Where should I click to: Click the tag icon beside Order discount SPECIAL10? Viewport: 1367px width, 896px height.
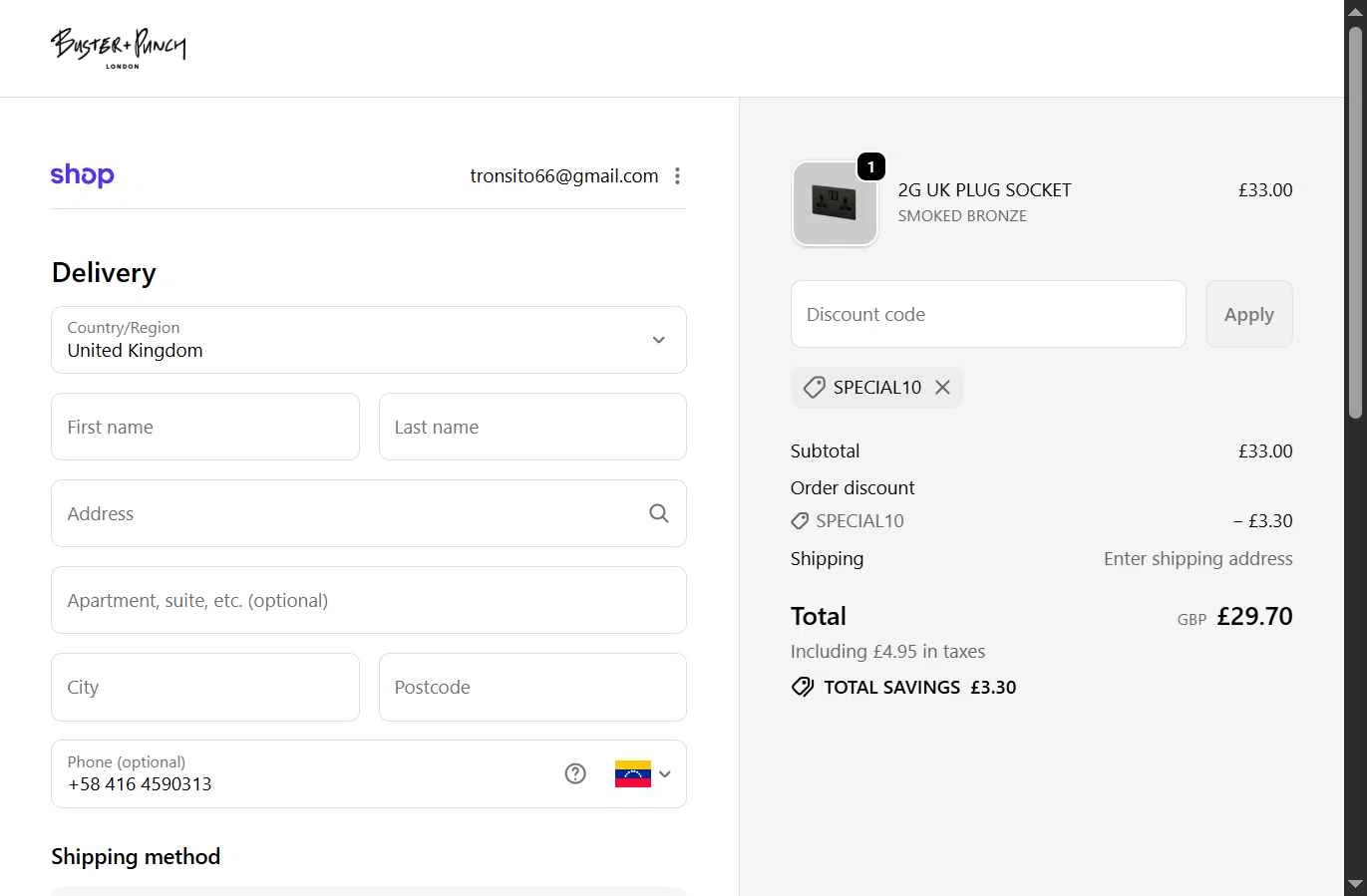(x=800, y=521)
